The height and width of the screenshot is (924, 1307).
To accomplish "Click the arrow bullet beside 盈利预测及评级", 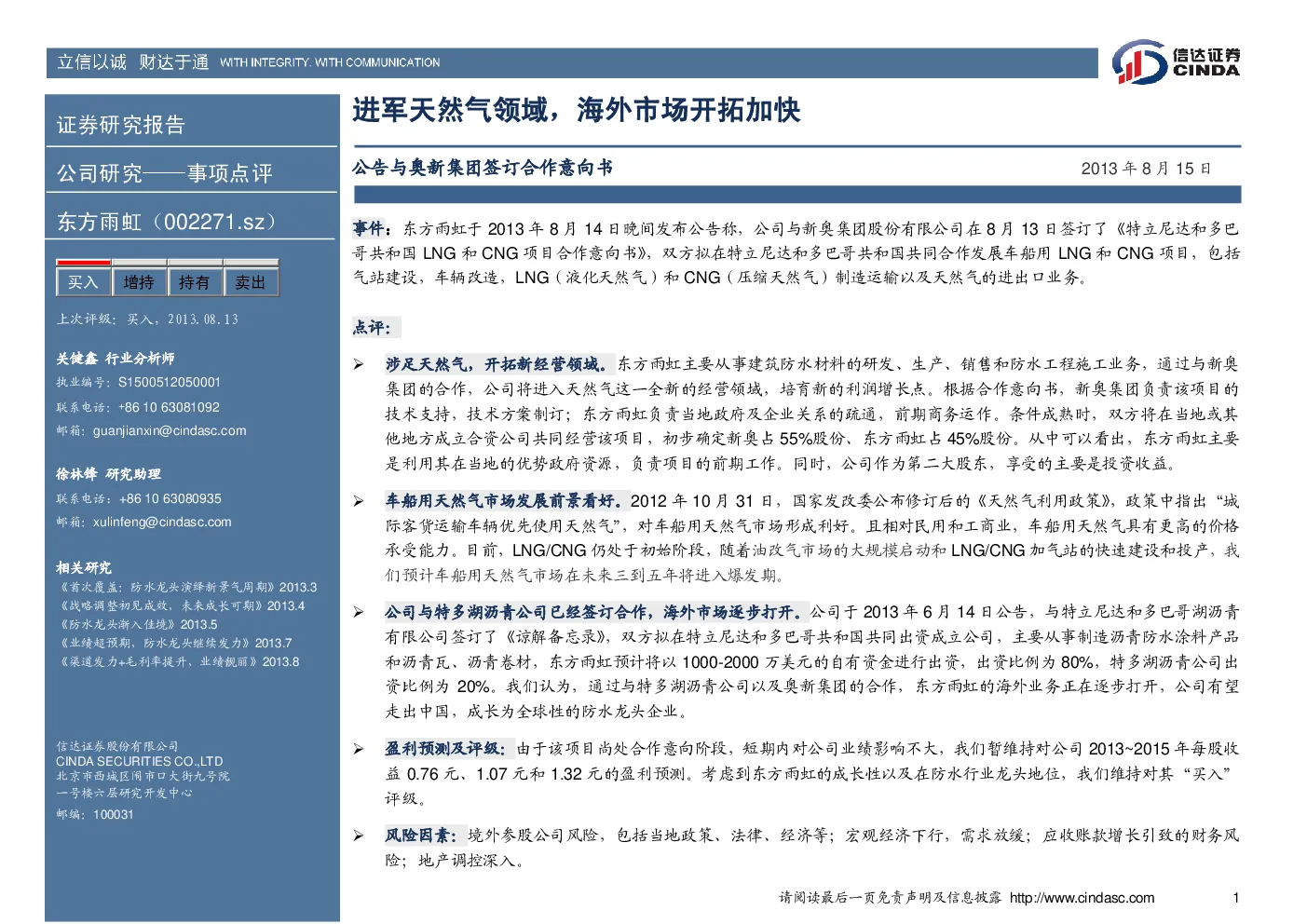I will (359, 749).
